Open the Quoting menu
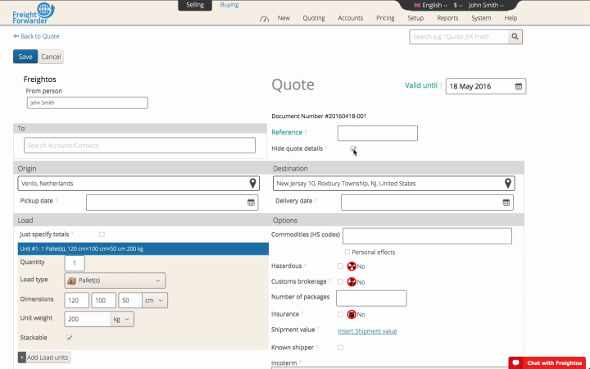The width and height of the screenshot is (590, 369). 314,18
